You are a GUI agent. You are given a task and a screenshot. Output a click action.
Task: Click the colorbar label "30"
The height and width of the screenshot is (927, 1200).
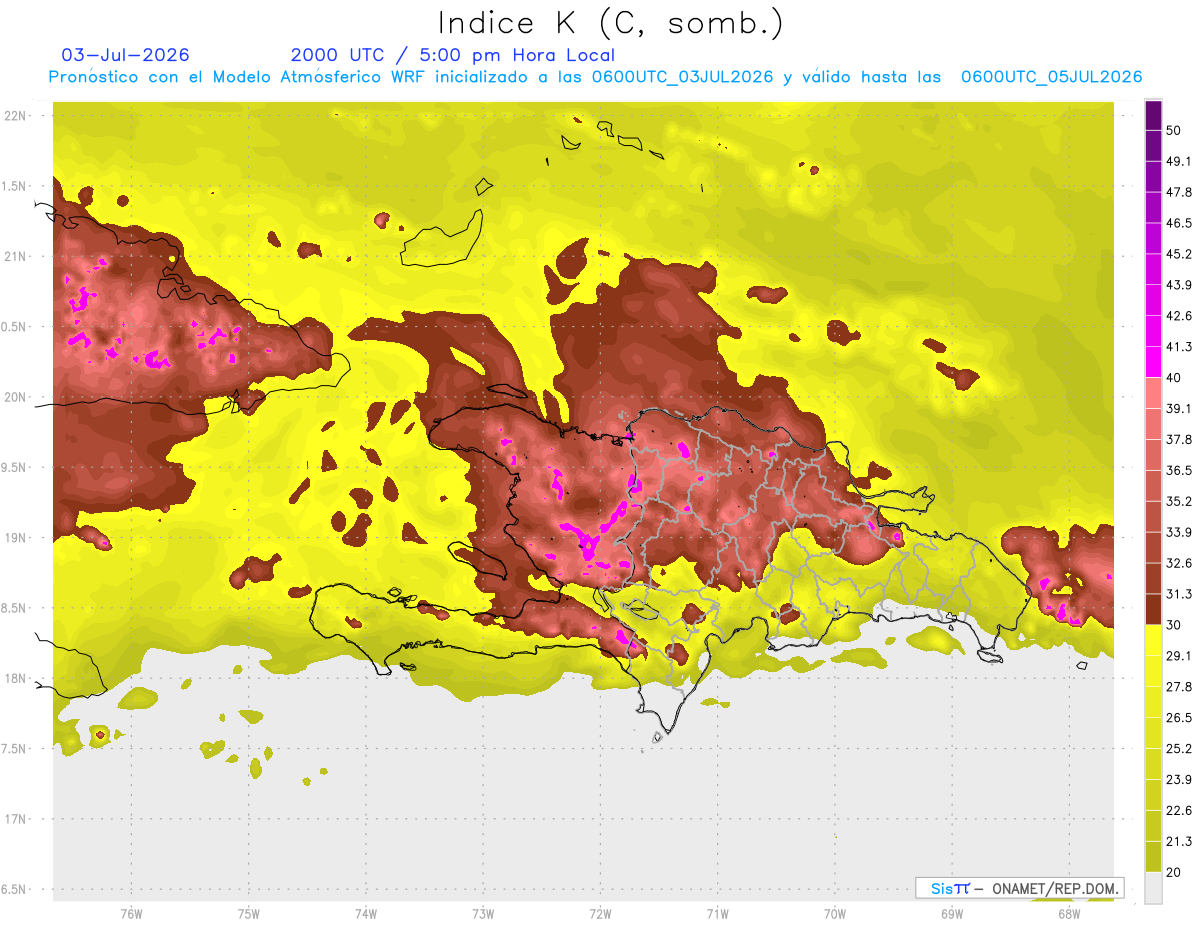pos(1174,625)
